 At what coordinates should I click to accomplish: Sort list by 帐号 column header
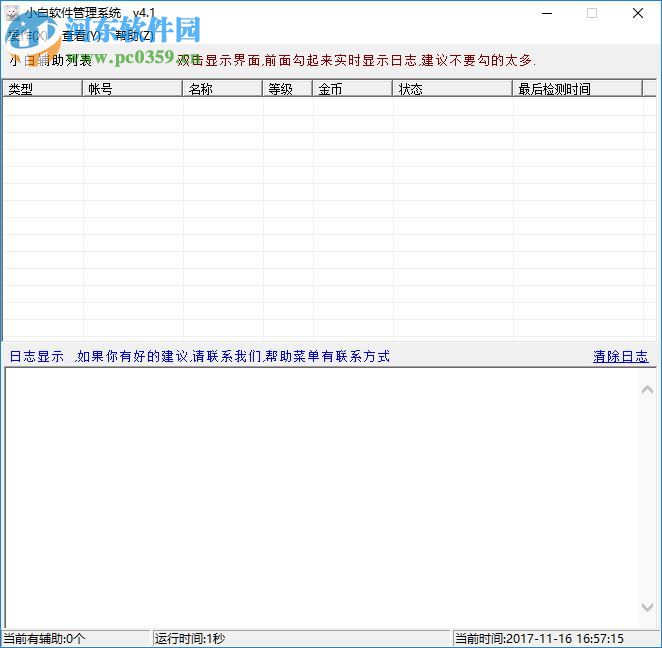coord(132,89)
